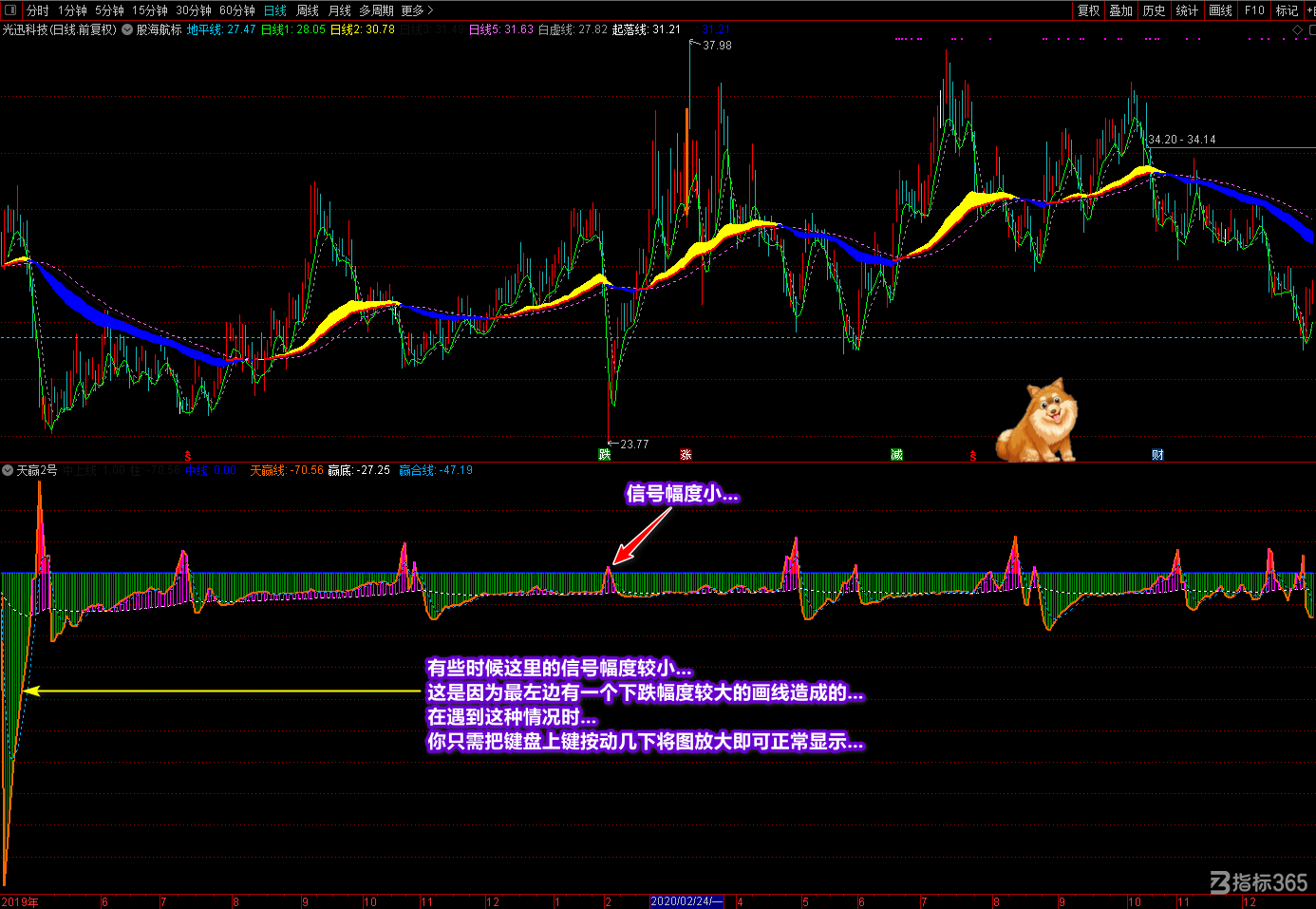Select the 60分钟 period
The width and height of the screenshot is (1316, 909).
(237, 10)
